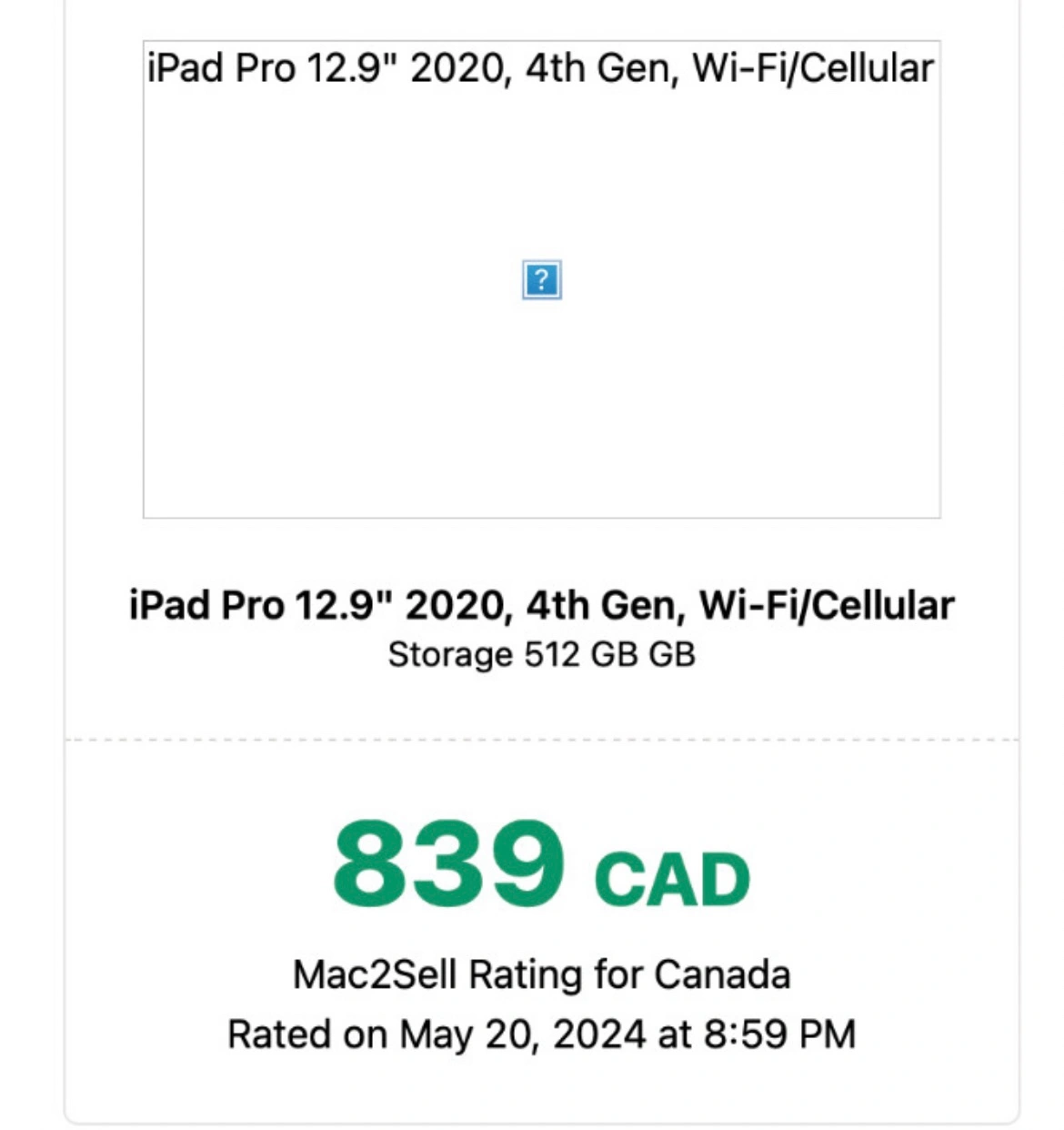The width and height of the screenshot is (1064, 1130).
Task: Click the Storage 512 GB GB line
Action: [541, 654]
